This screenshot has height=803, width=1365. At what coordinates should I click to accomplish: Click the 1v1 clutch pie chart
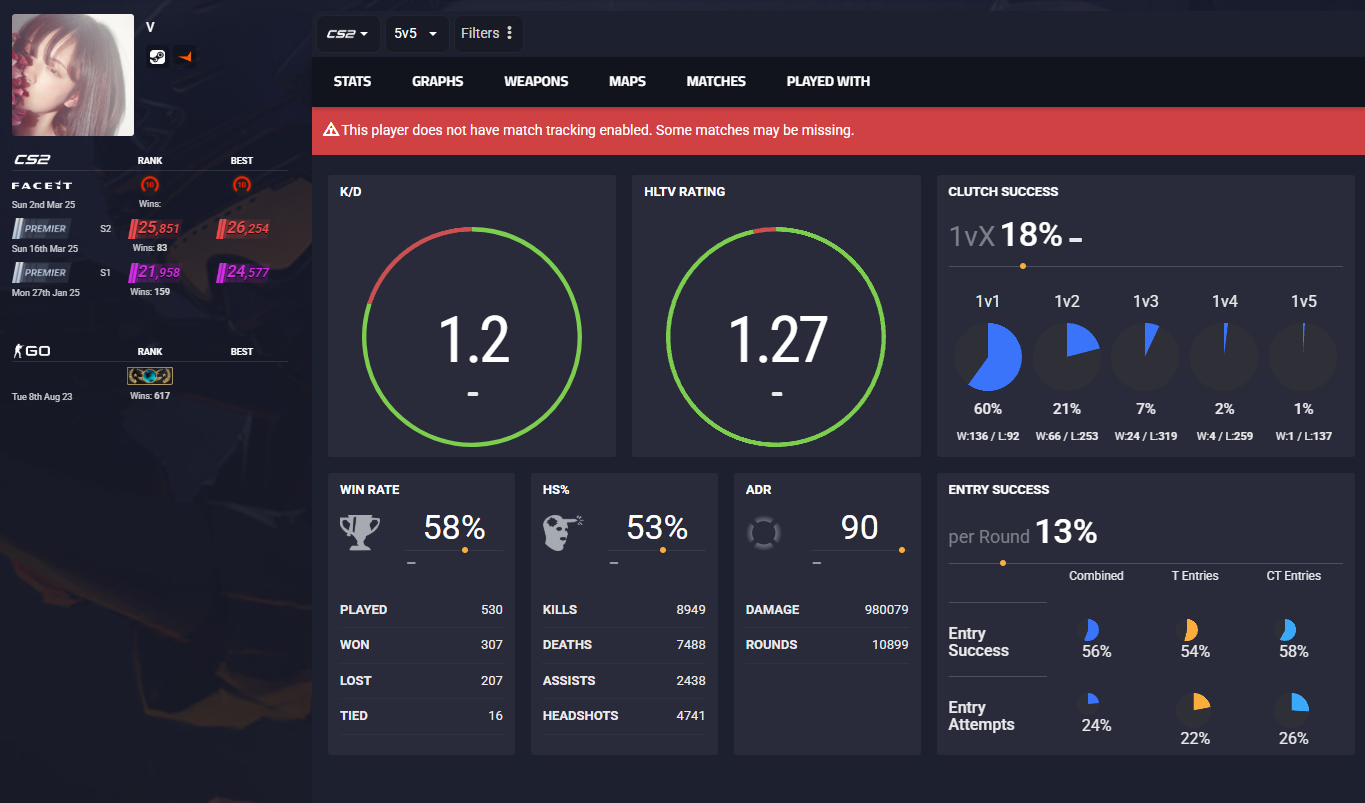(988, 356)
